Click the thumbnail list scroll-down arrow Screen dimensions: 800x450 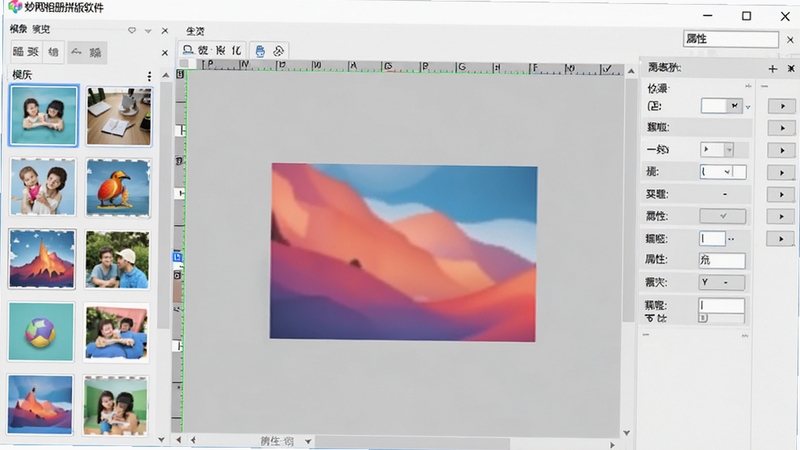pyautogui.click(x=161, y=439)
